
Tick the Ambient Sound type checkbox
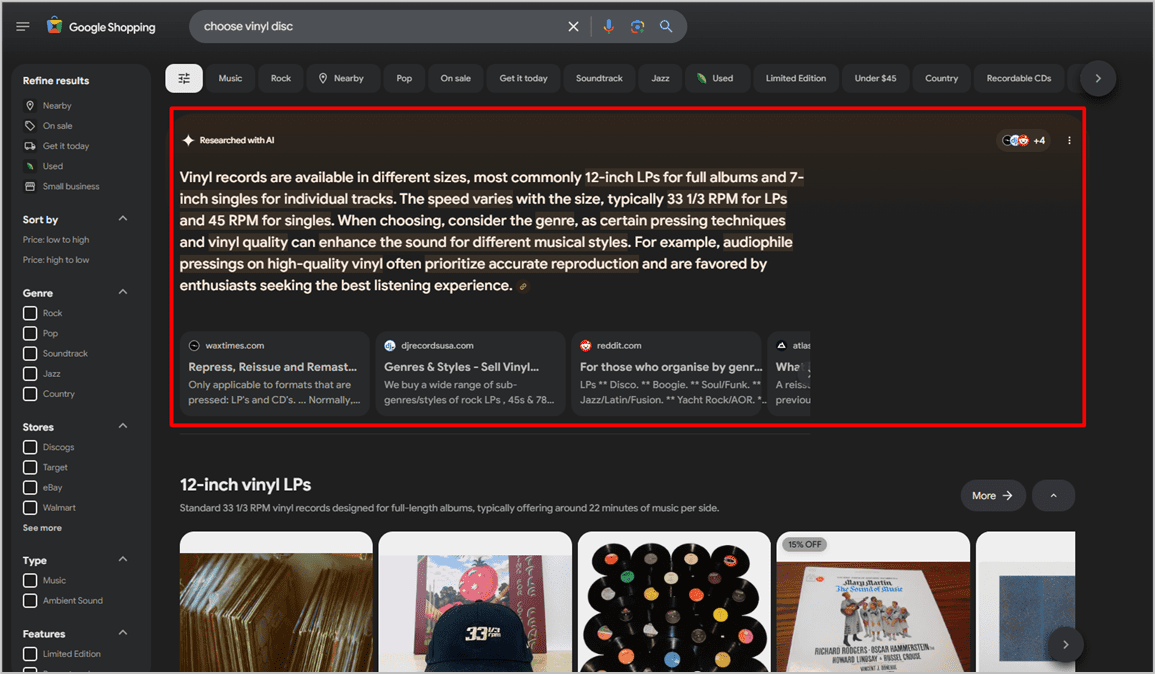point(30,600)
